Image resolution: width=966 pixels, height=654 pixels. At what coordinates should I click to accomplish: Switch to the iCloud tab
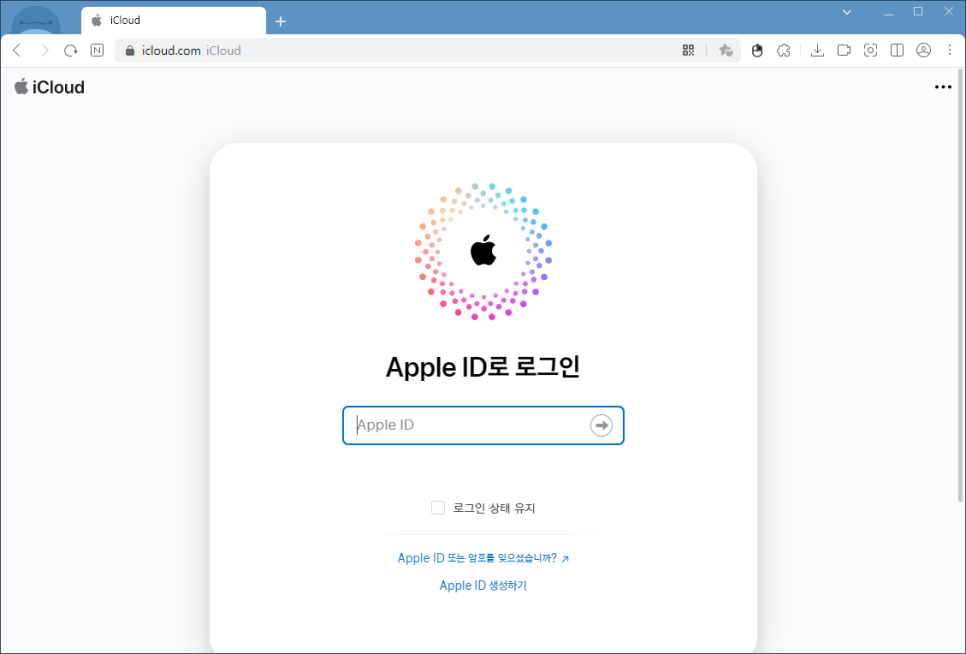[x=174, y=20]
